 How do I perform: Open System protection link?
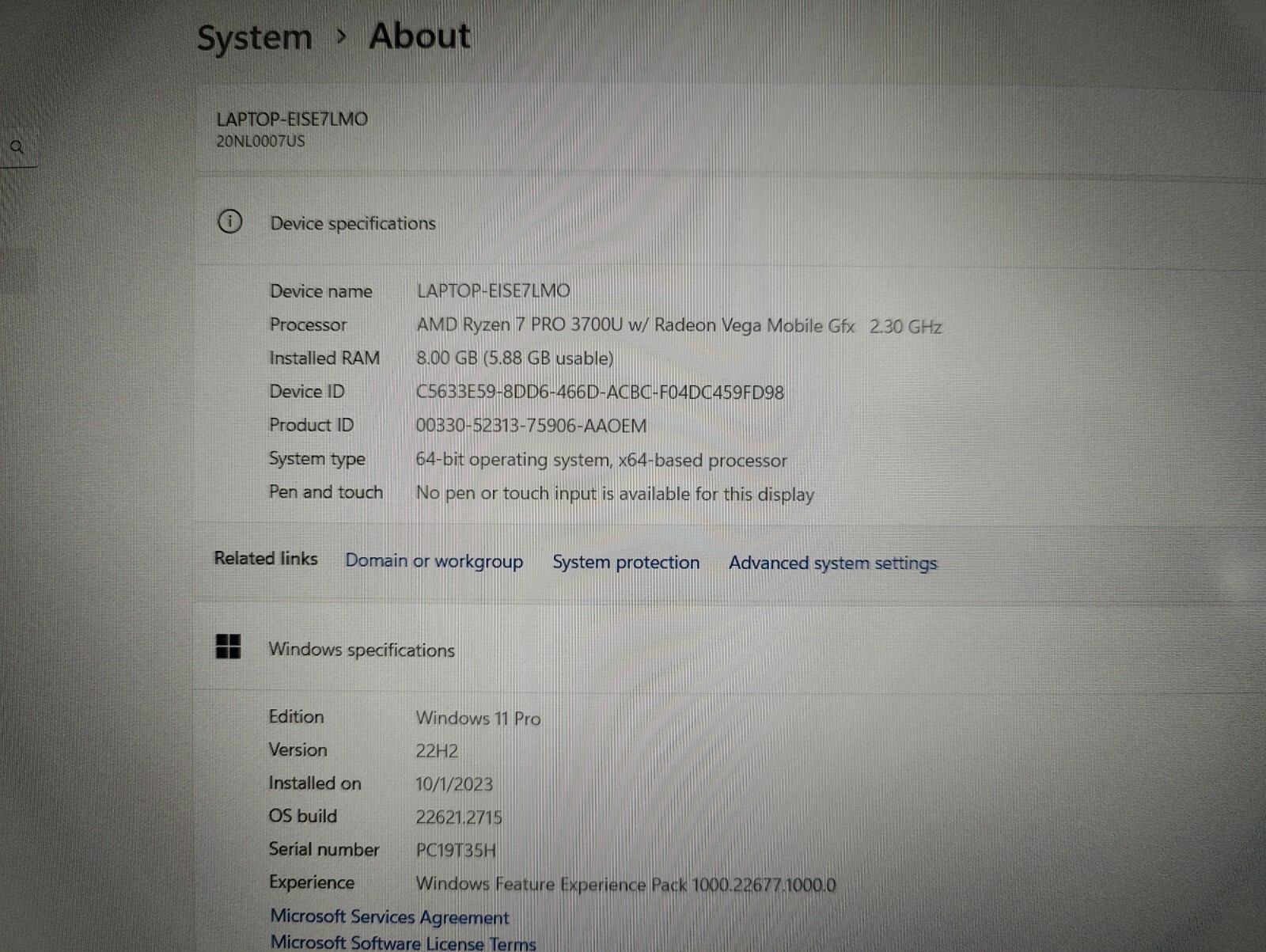point(626,563)
